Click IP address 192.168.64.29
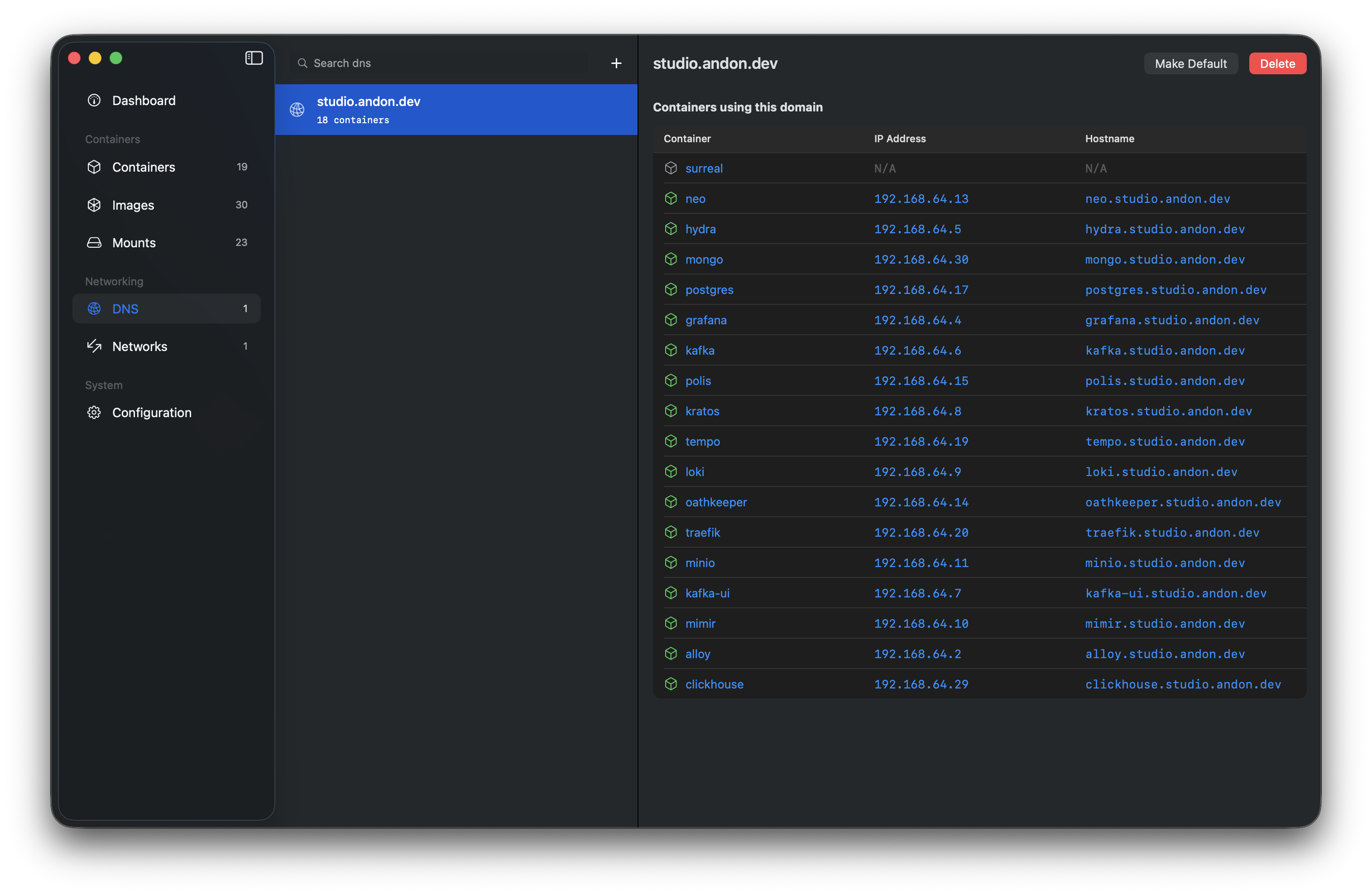 (921, 684)
